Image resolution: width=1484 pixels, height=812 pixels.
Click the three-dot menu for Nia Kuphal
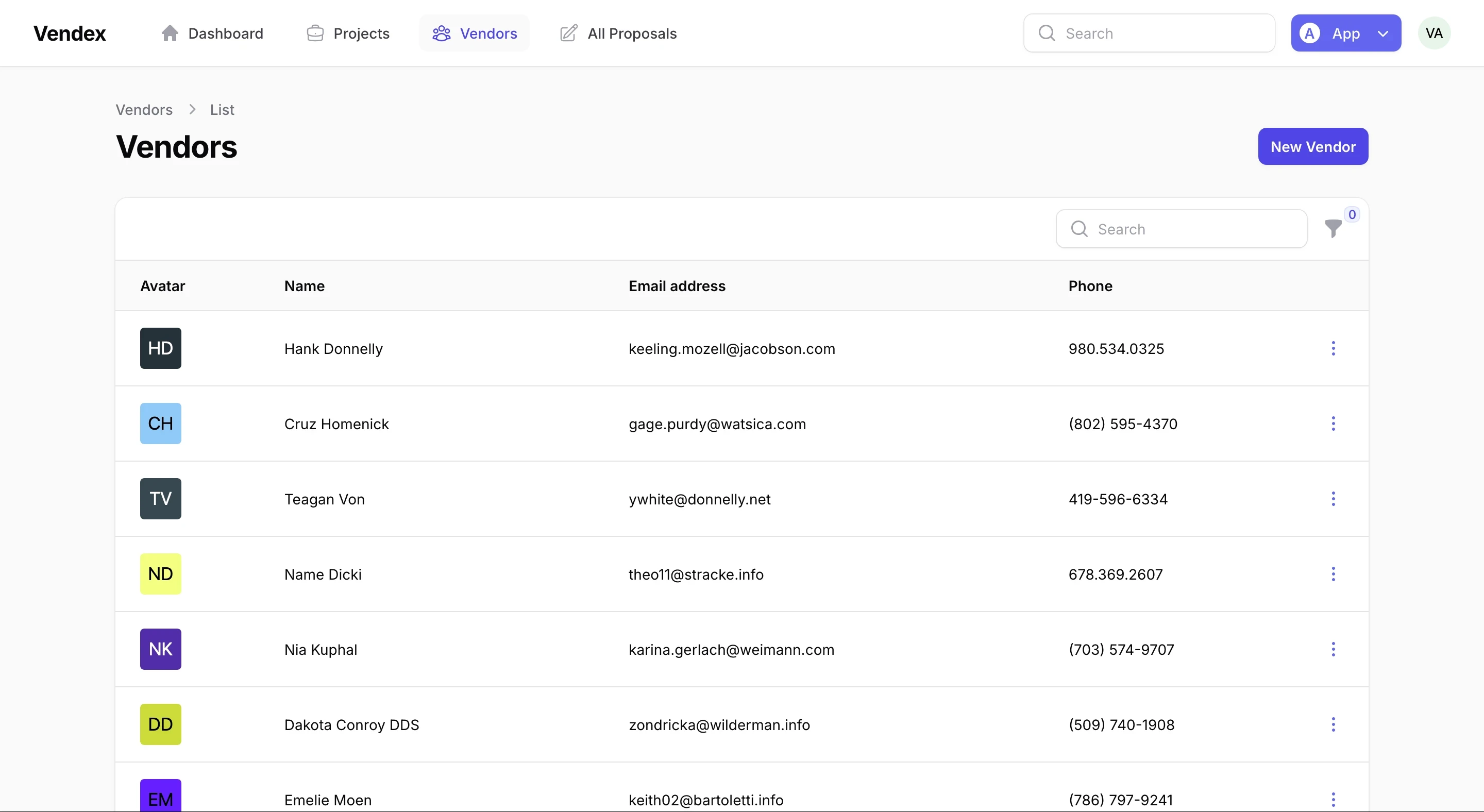pos(1334,649)
